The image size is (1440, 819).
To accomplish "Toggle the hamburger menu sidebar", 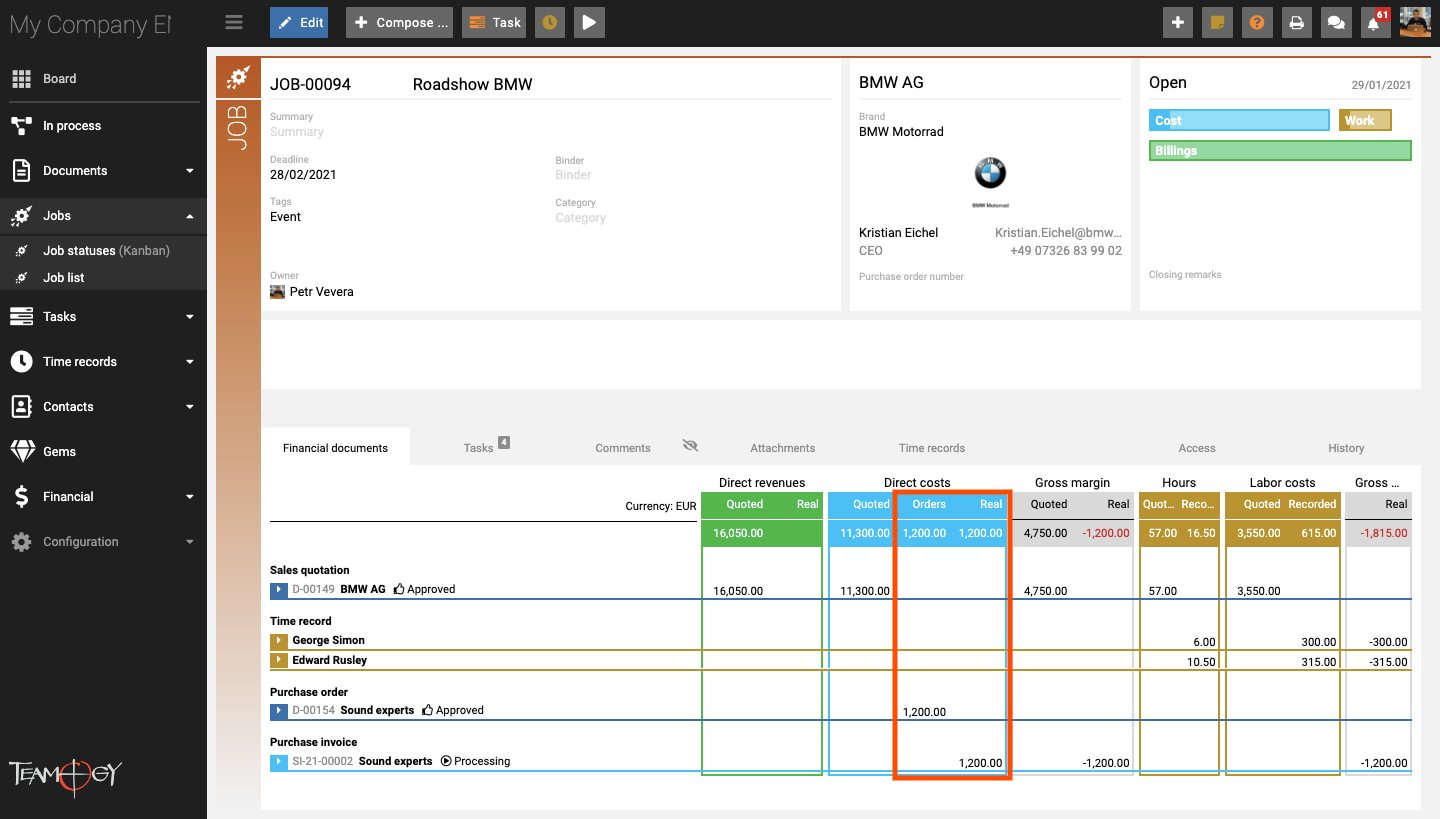I will click(x=234, y=22).
